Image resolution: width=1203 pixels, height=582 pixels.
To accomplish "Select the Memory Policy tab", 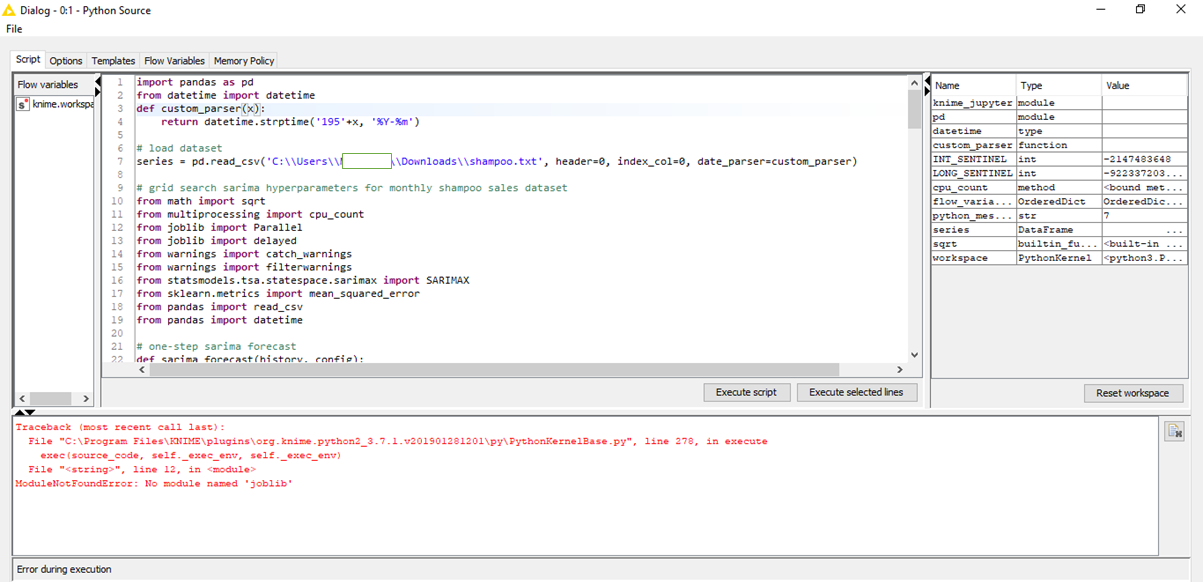I will pyautogui.click(x=243, y=61).
